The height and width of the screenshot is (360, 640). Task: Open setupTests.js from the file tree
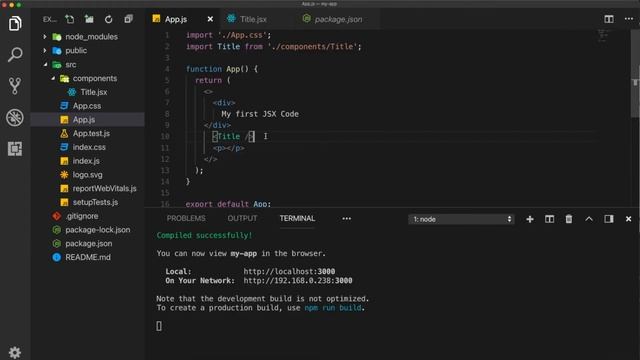(87, 202)
